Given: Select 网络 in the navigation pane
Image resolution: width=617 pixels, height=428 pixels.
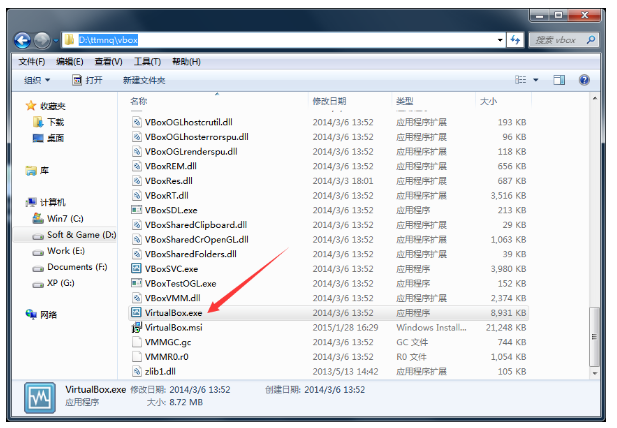Looking at the screenshot, I should tap(41, 314).
